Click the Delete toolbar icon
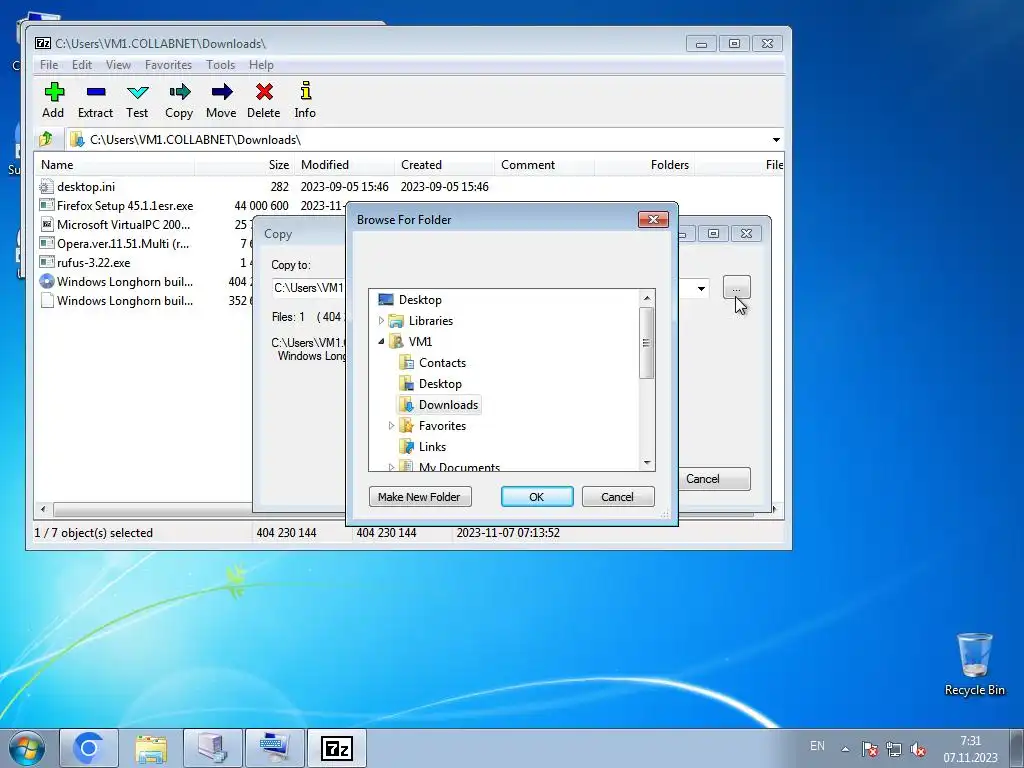Viewport: 1024px width, 768px height. tap(264, 100)
